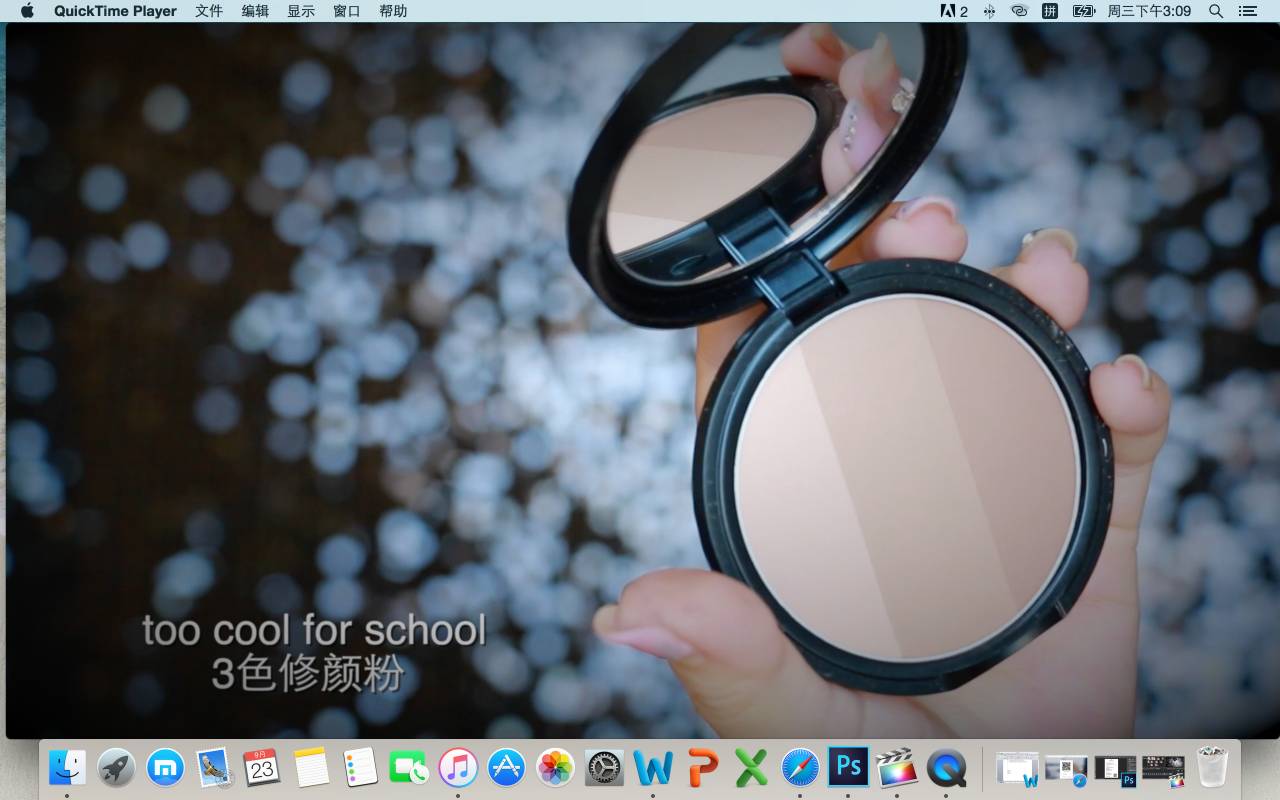Open the 帮助 (Help) menu
Image resolution: width=1280 pixels, height=800 pixels.
pos(393,11)
